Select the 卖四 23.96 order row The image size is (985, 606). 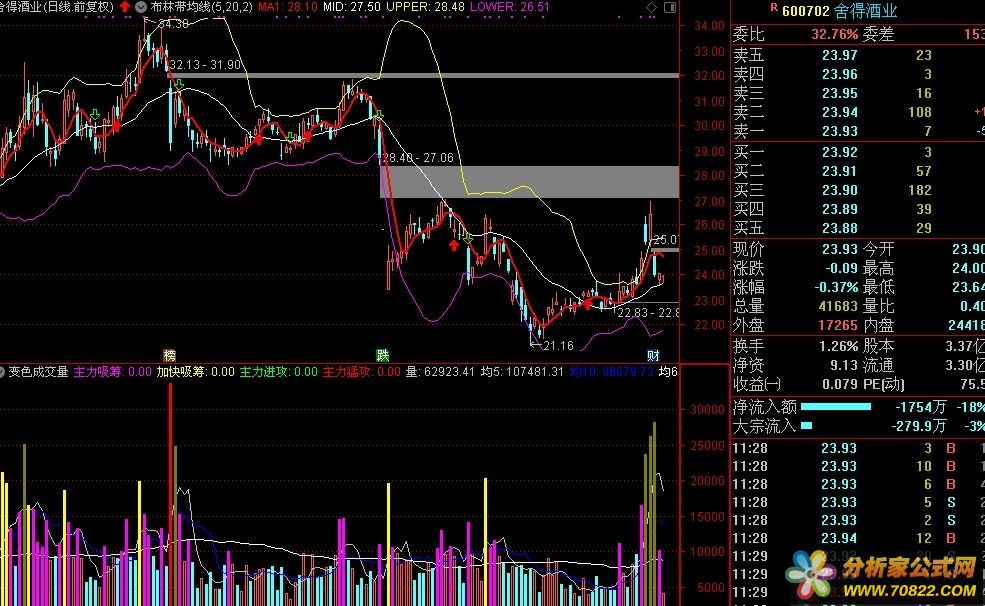(858, 74)
